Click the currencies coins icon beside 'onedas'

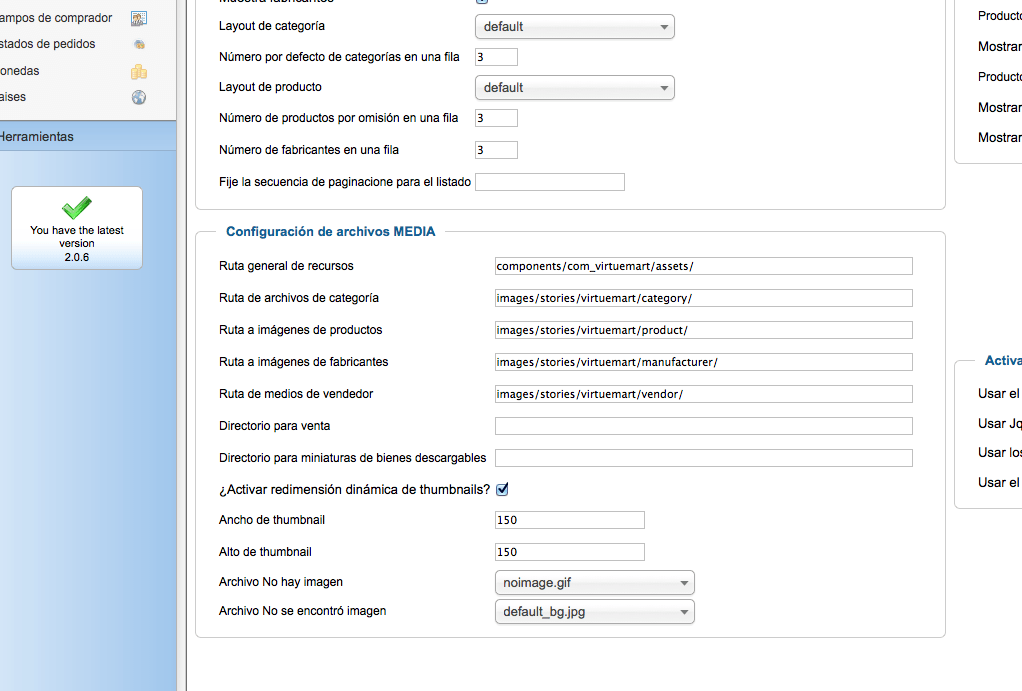coord(139,71)
